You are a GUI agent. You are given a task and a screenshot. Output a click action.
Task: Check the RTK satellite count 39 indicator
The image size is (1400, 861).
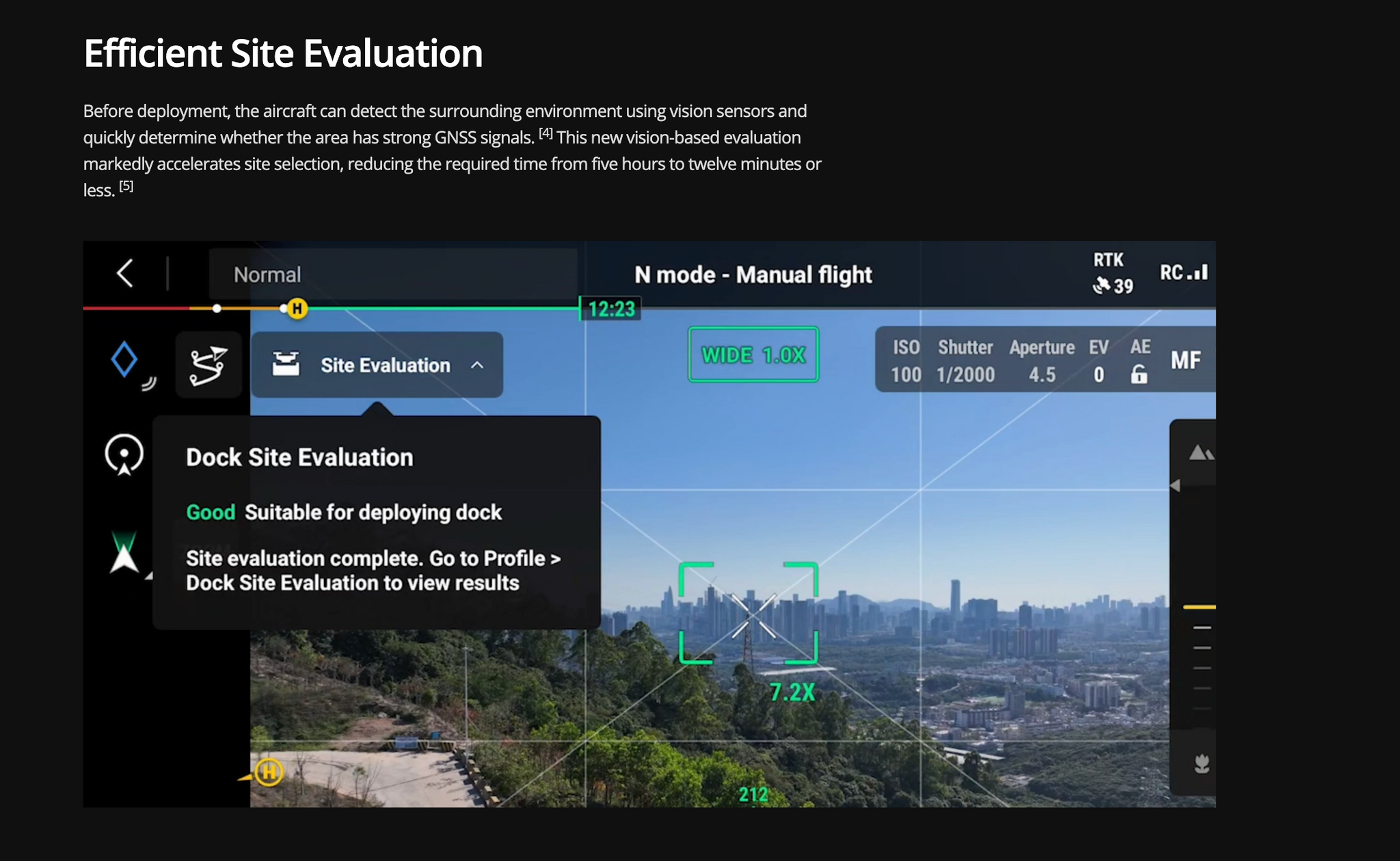pos(1113,286)
